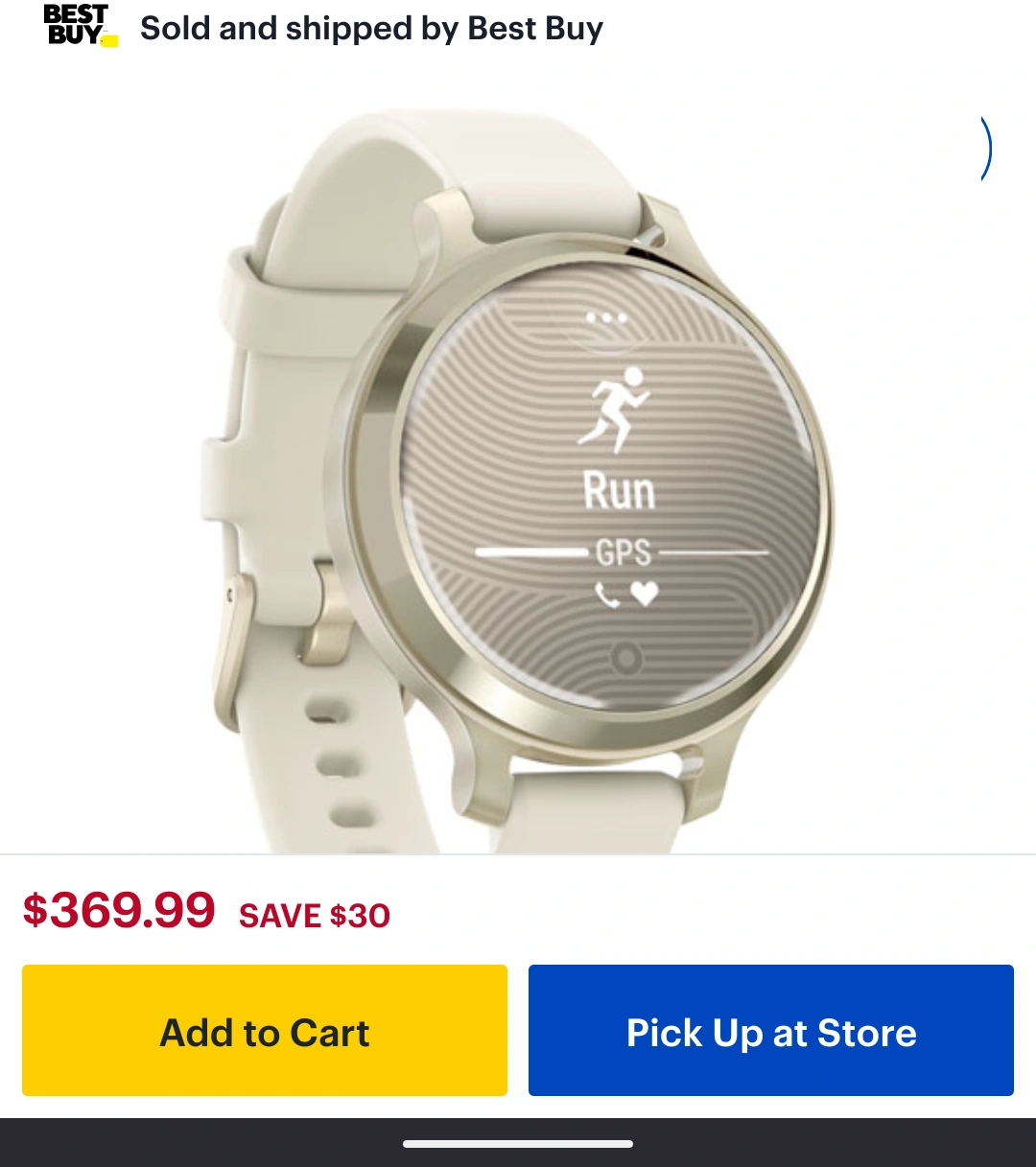Tap the white heart icon on watch display
The height and width of the screenshot is (1167, 1036).
(x=645, y=595)
